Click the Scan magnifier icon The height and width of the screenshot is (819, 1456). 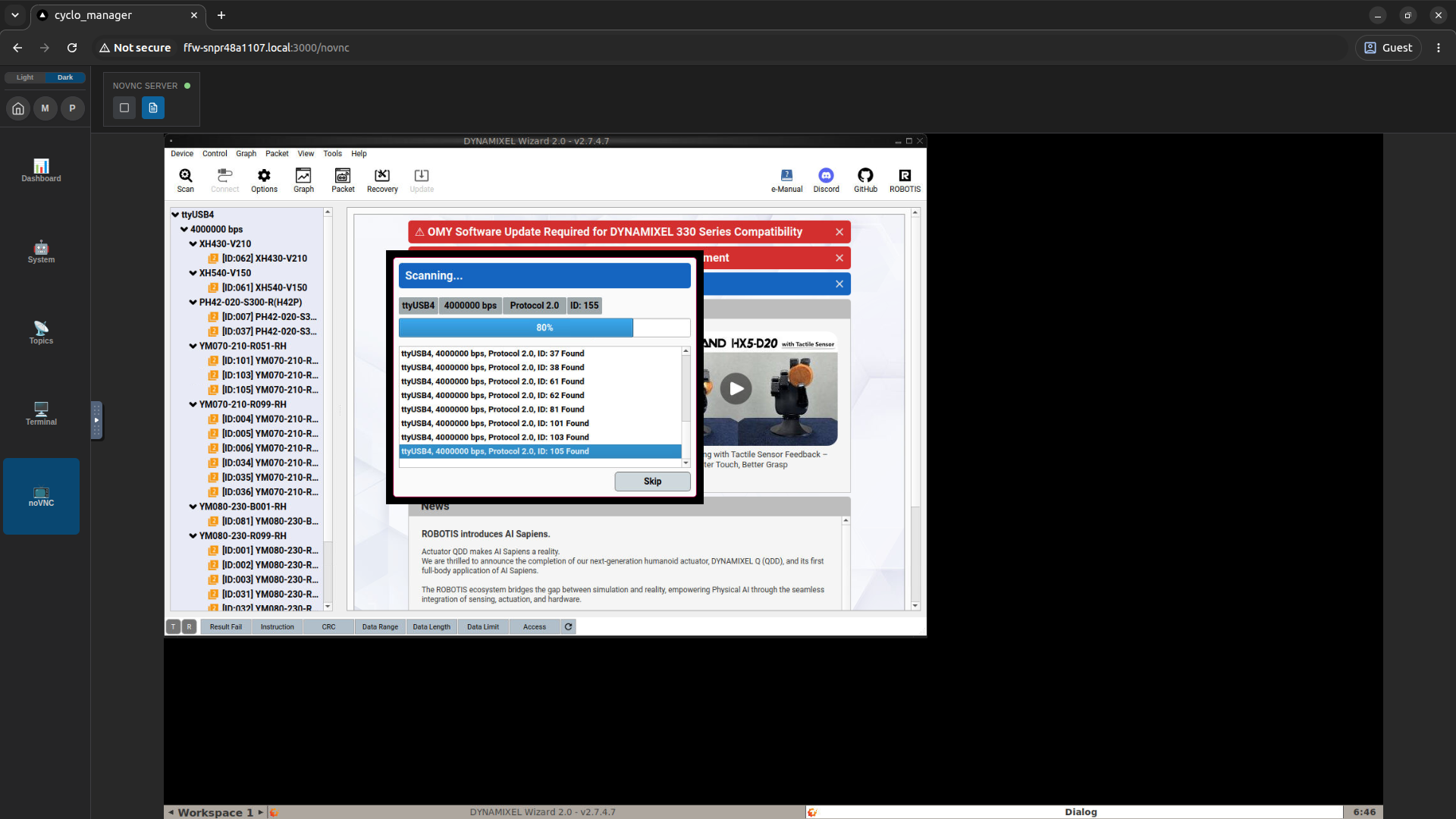pyautogui.click(x=186, y=176)
